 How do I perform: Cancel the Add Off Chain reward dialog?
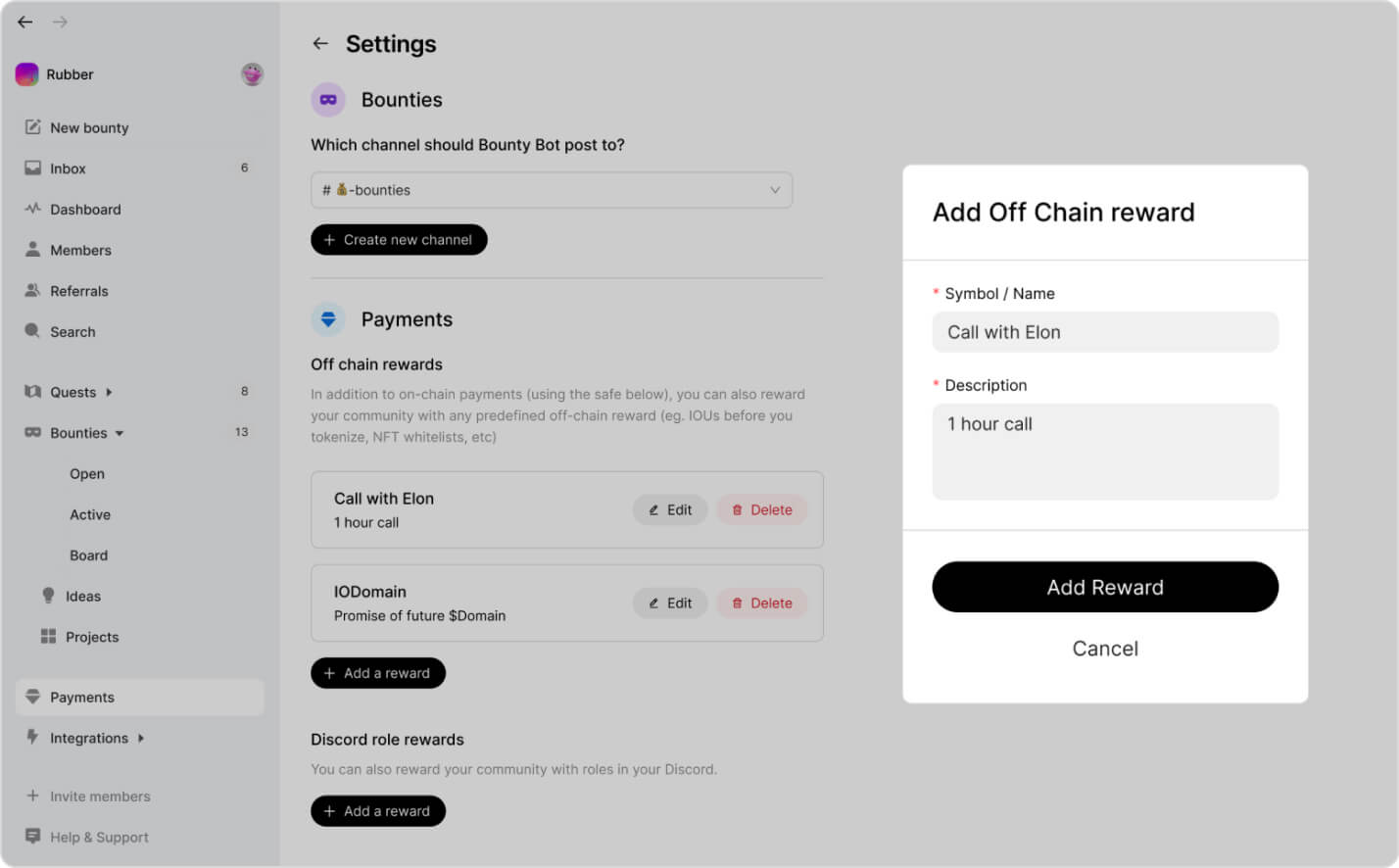coord(1104,649)
